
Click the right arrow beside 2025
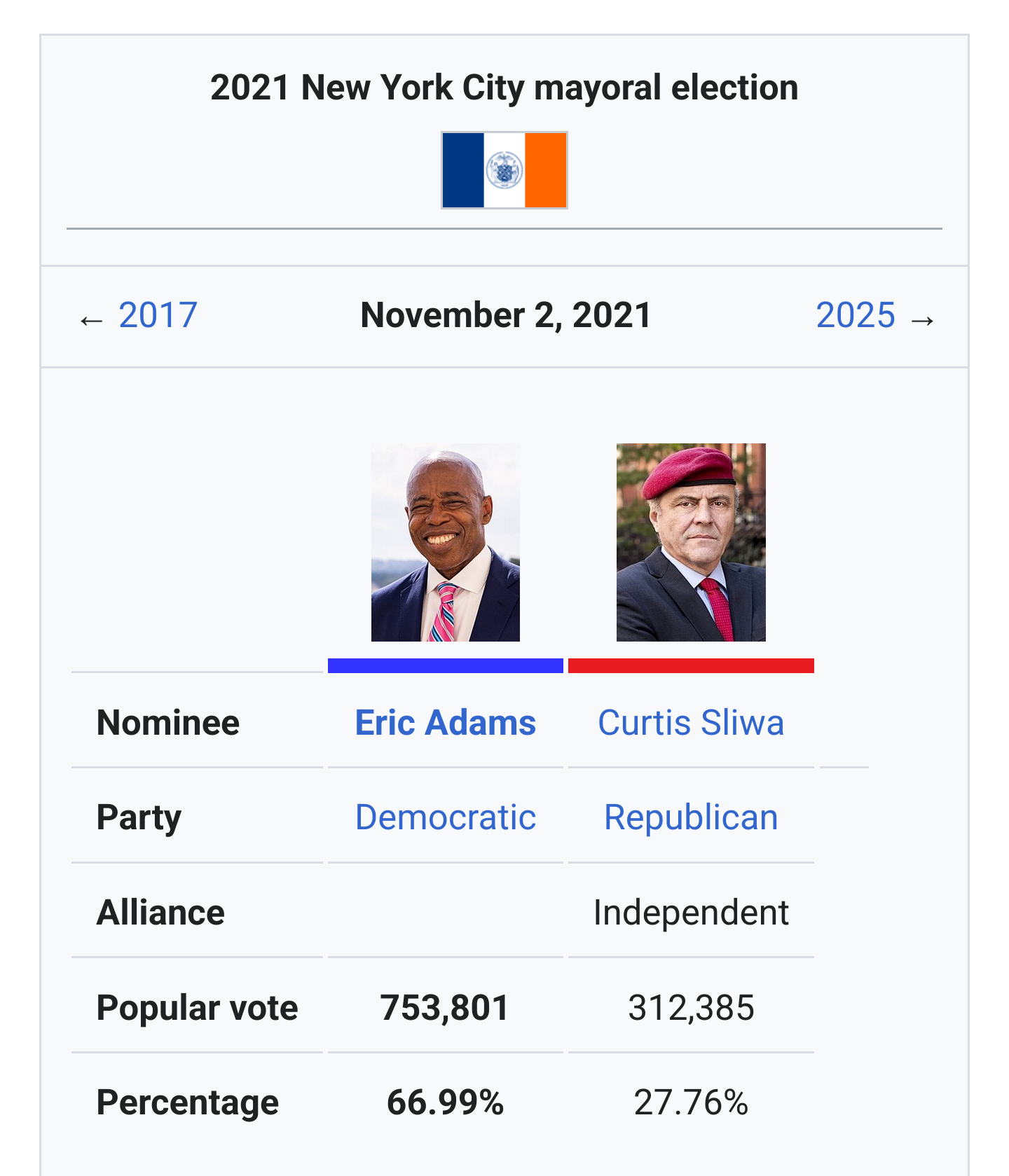pos(922,321)
